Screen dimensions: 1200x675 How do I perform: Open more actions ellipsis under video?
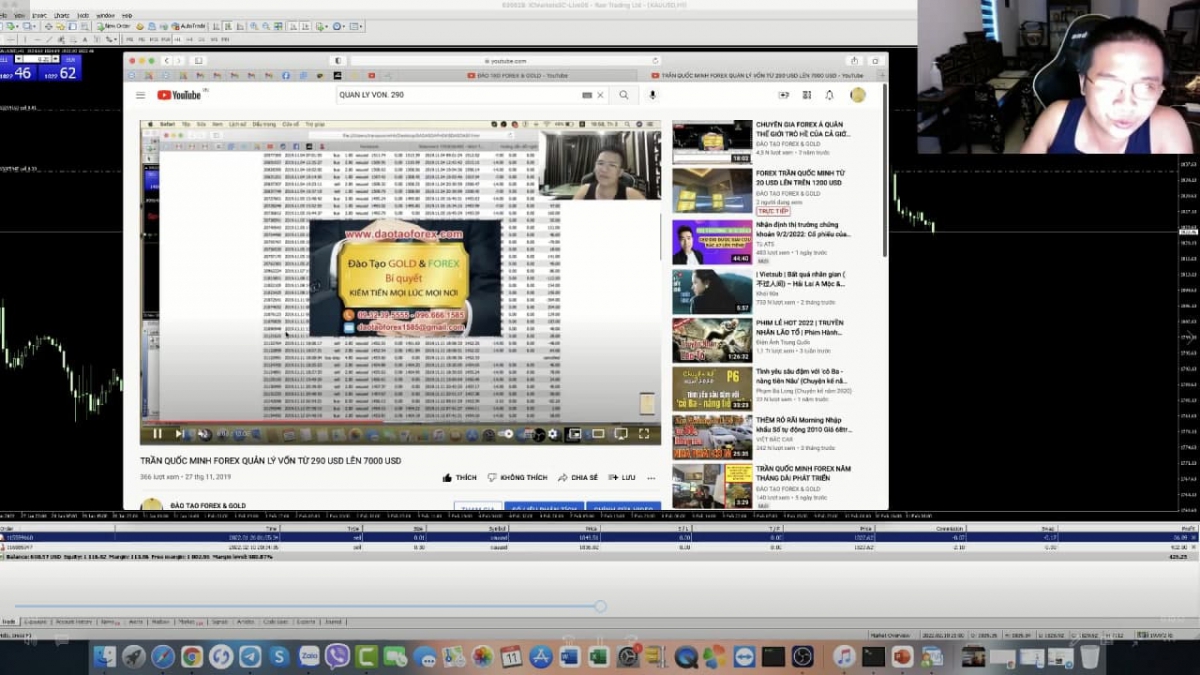tap(652, 478)
